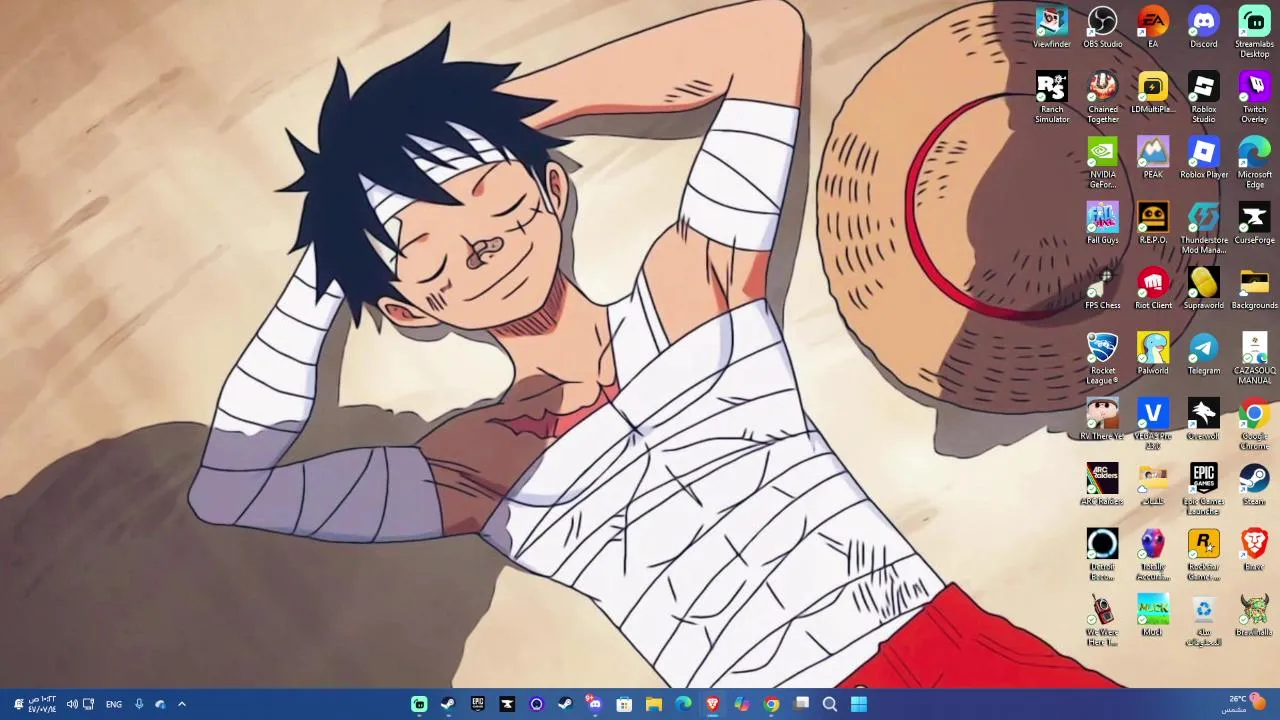Select the CAZASOUQ MANUAL file icon

(x=1254, y=358)
